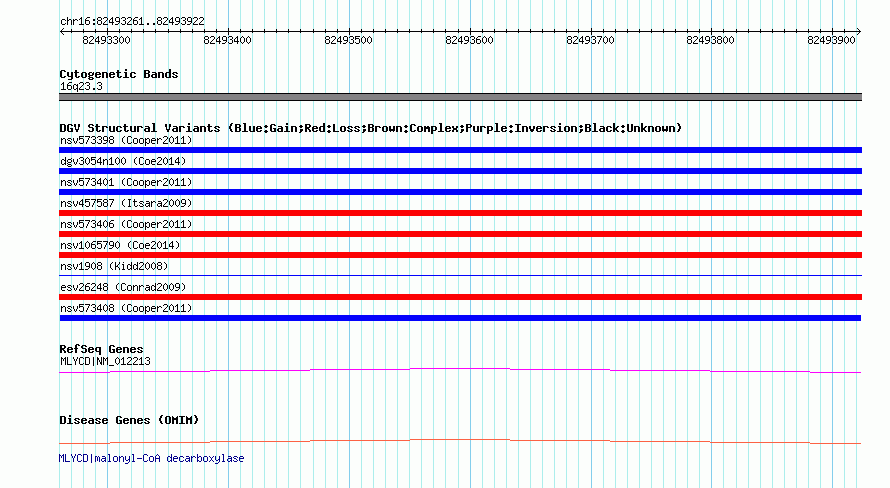This screenshot has height=488, width=890.
Task: Click ruler position 82493400
Action: pyautogui.click(x=227, y=40)
